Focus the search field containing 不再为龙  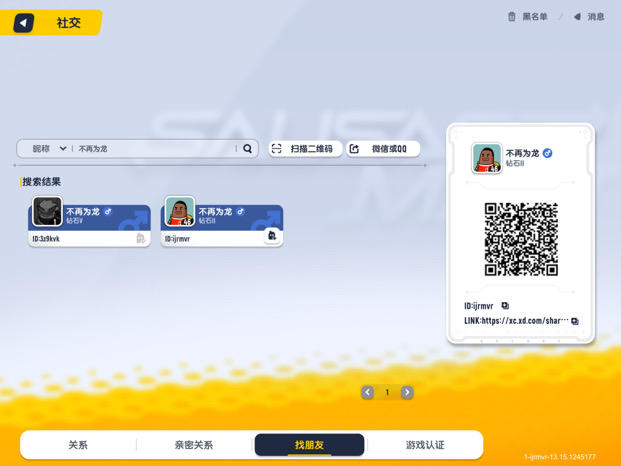pos(155,149)
